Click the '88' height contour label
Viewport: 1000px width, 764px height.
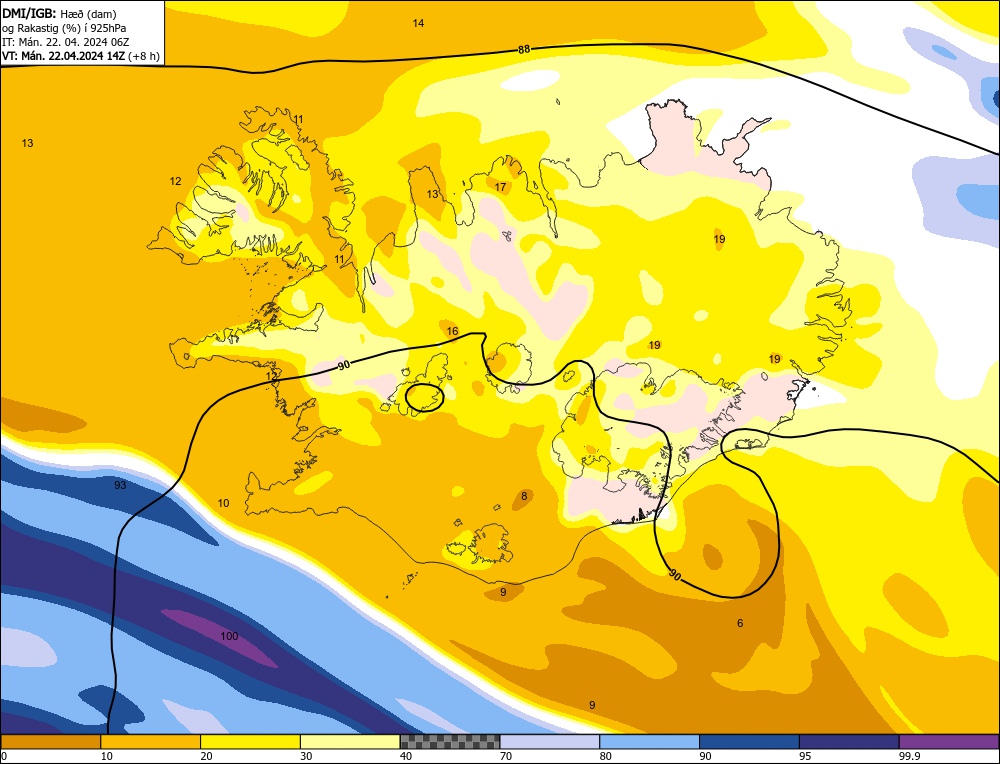click(524, 50)
